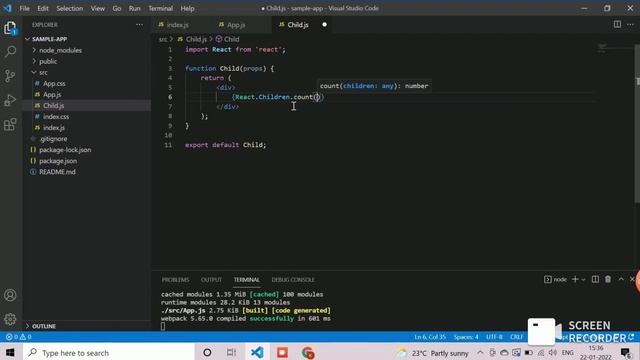Image resolution: width=640 pixels, height=360 pixels.
Task: Open the red recorder app in taskbar
Action: (x=282, y=352)
